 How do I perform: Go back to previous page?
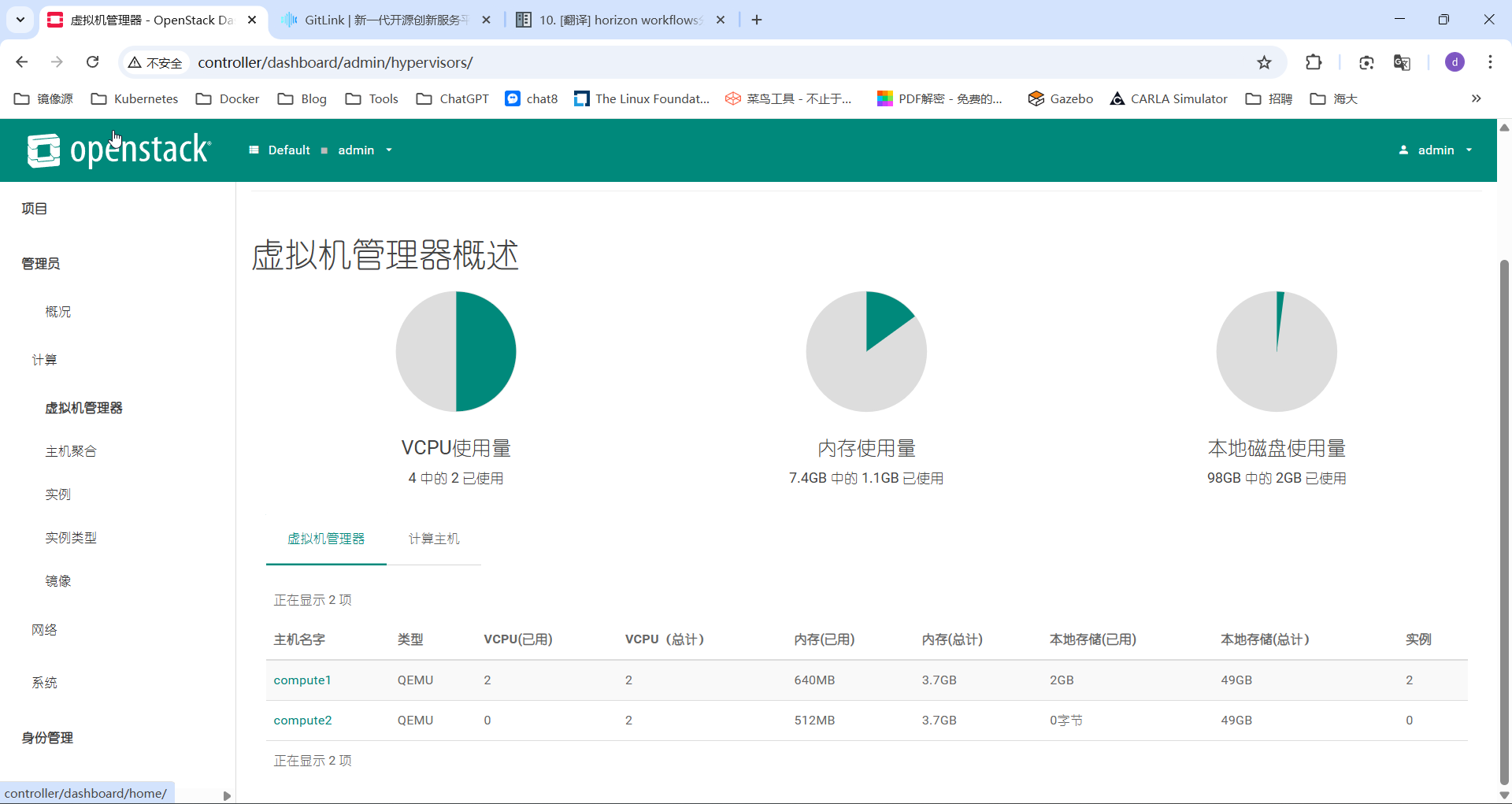tap(22, 62)
